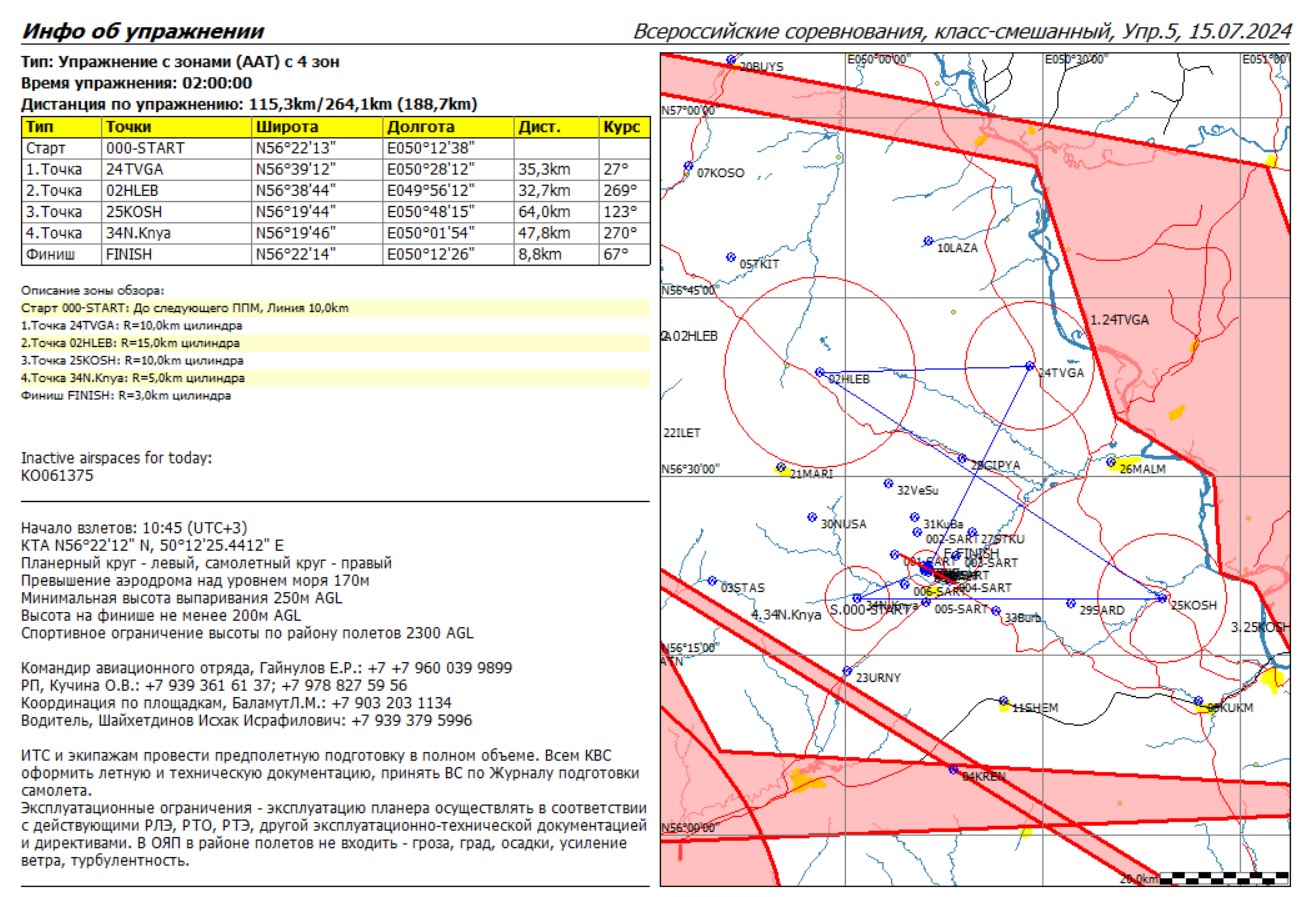Image resolution: width=1301 pixels, height=897 pixels.
Task: Click the inactive airspace code KO061375
Action: click(57, 476)
